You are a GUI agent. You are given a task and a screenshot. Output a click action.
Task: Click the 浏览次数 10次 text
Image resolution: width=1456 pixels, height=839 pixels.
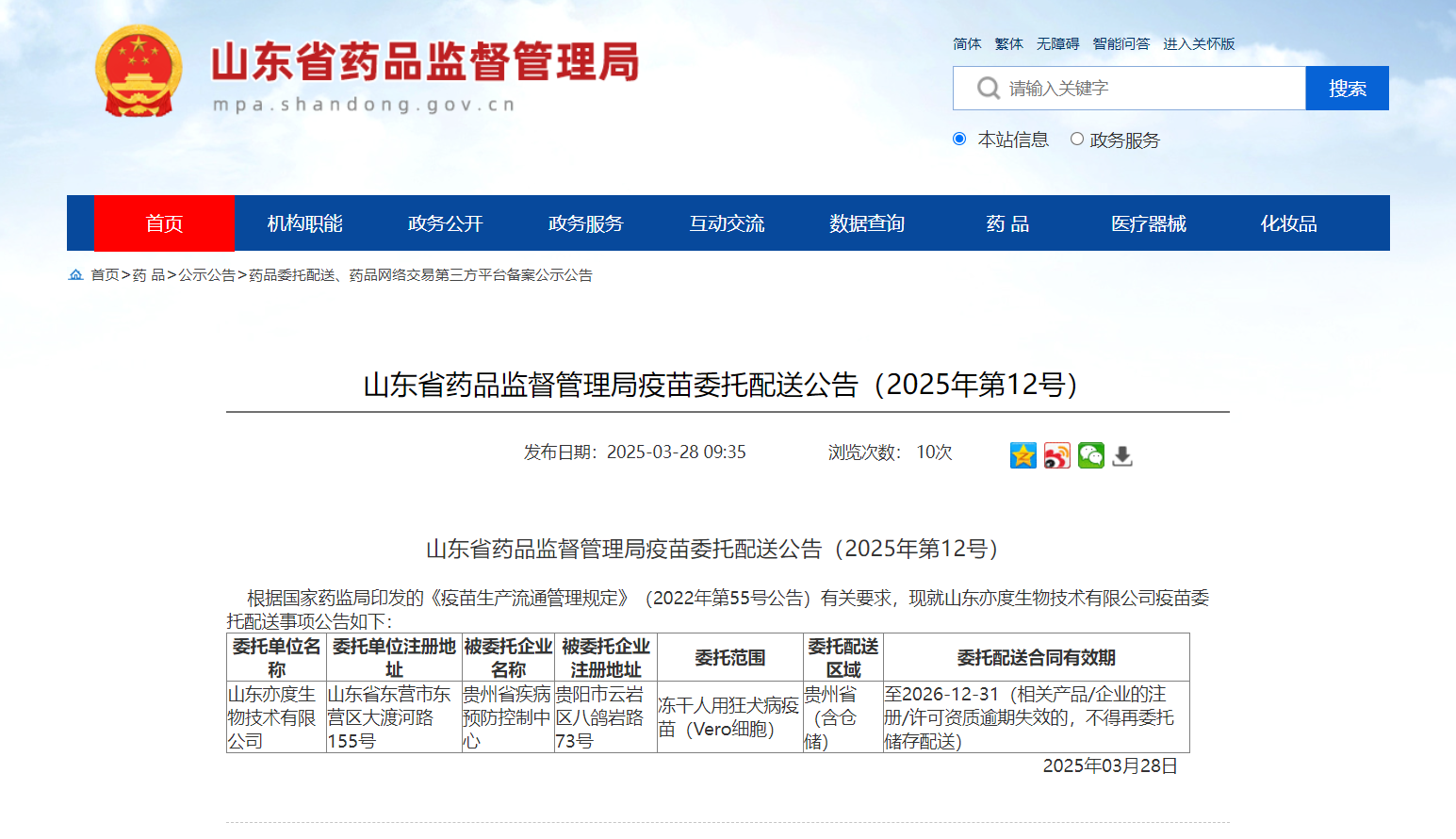[891, 452]
